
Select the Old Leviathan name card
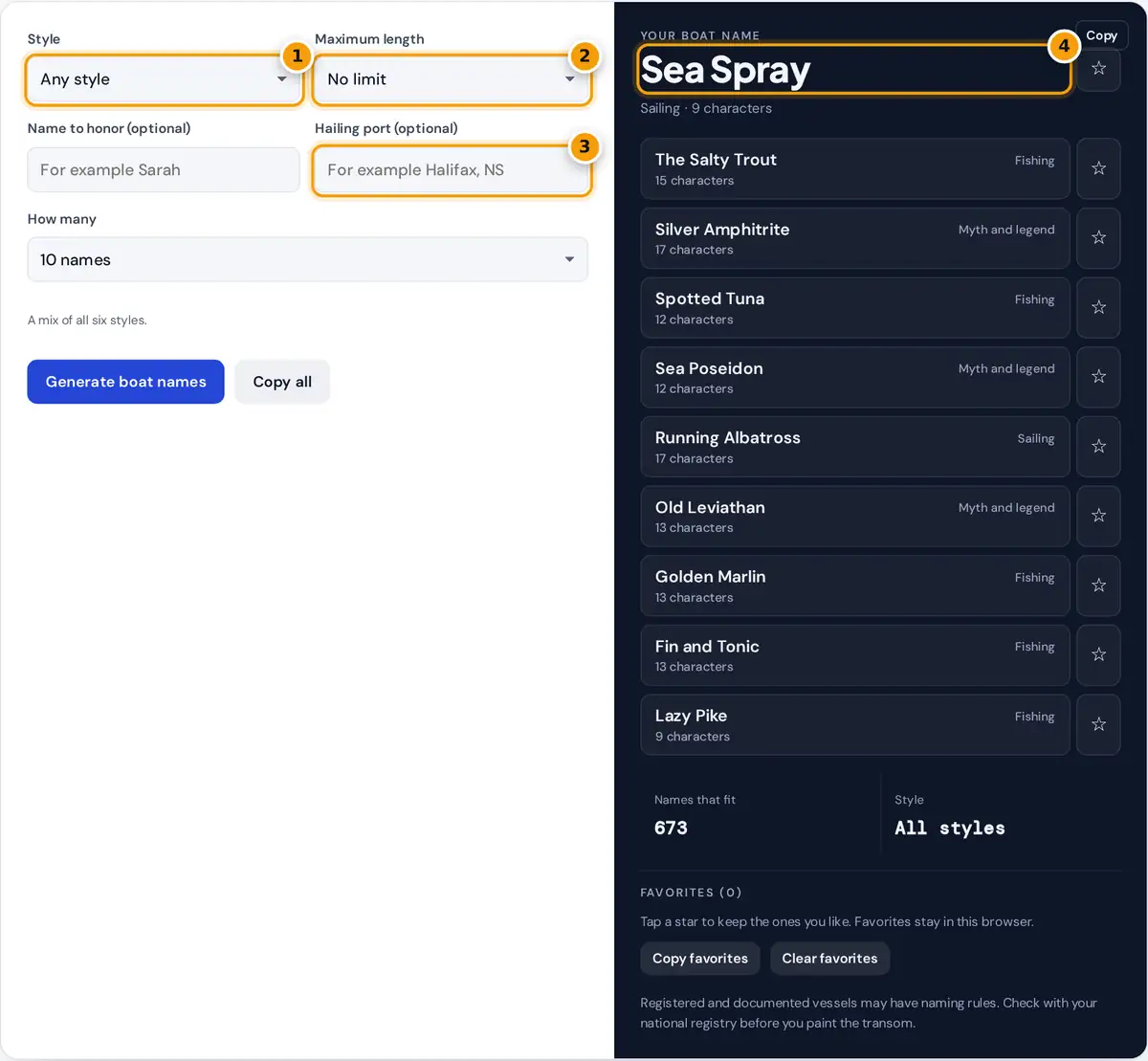(855, 516)
